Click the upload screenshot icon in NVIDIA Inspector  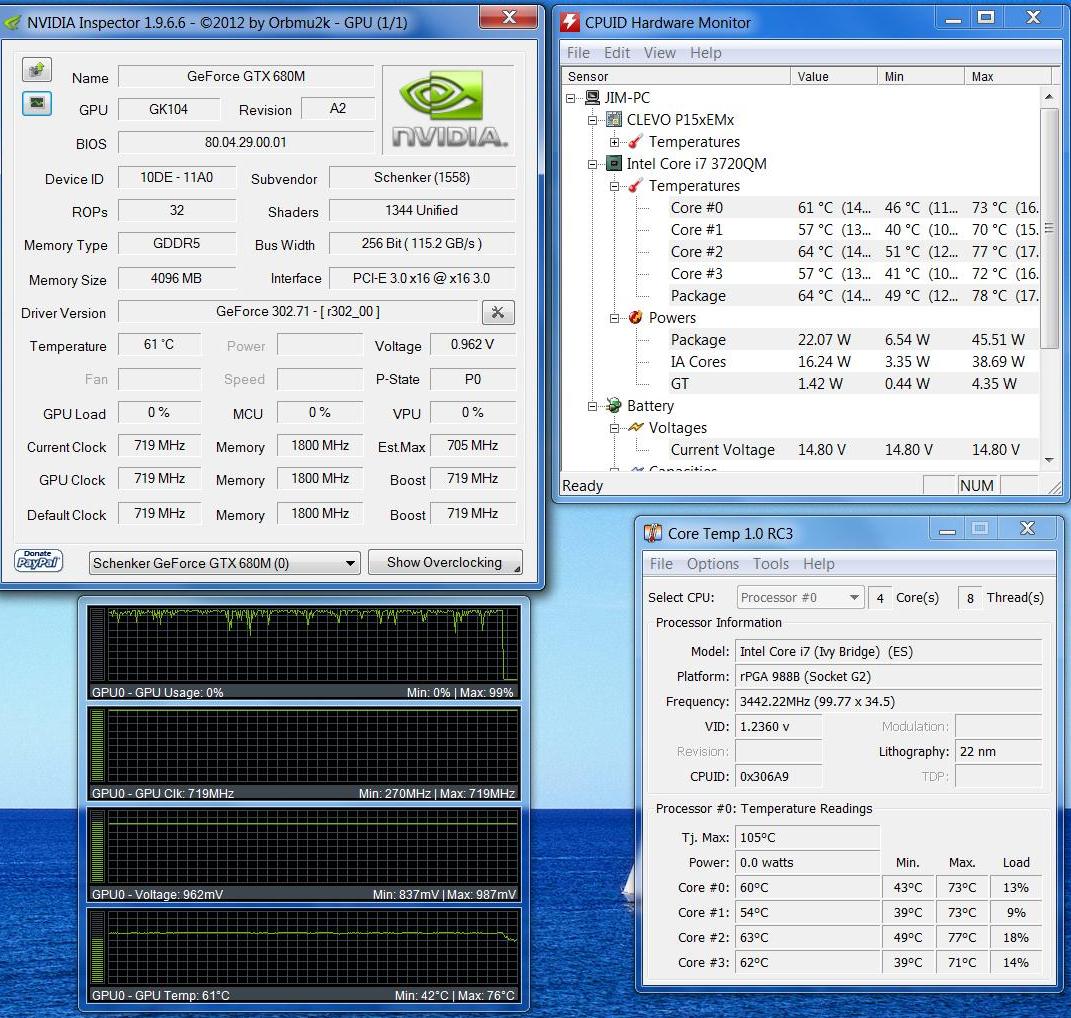(x=37, y=69)
